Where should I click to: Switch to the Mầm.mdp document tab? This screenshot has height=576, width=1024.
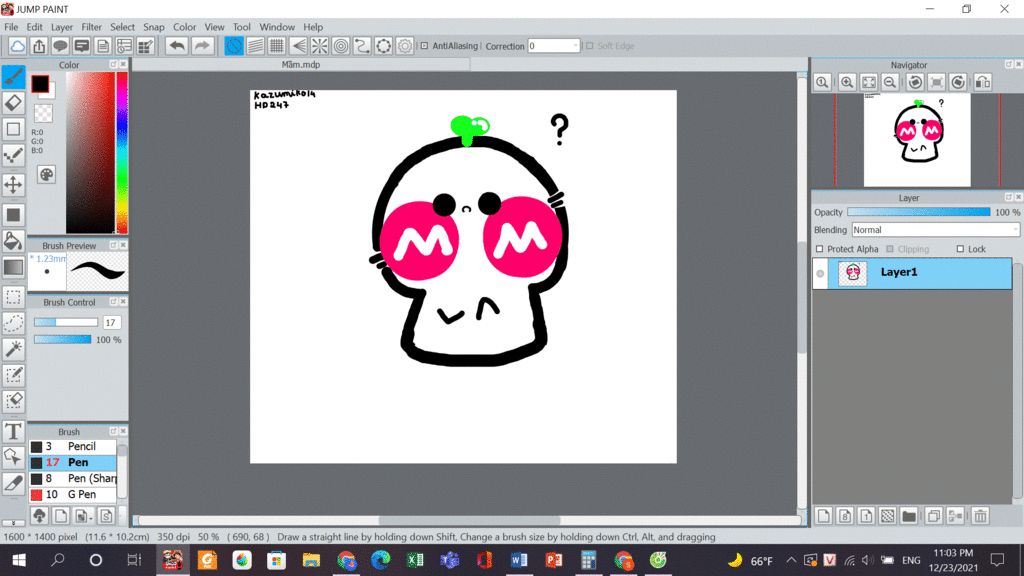coord(301,65)
